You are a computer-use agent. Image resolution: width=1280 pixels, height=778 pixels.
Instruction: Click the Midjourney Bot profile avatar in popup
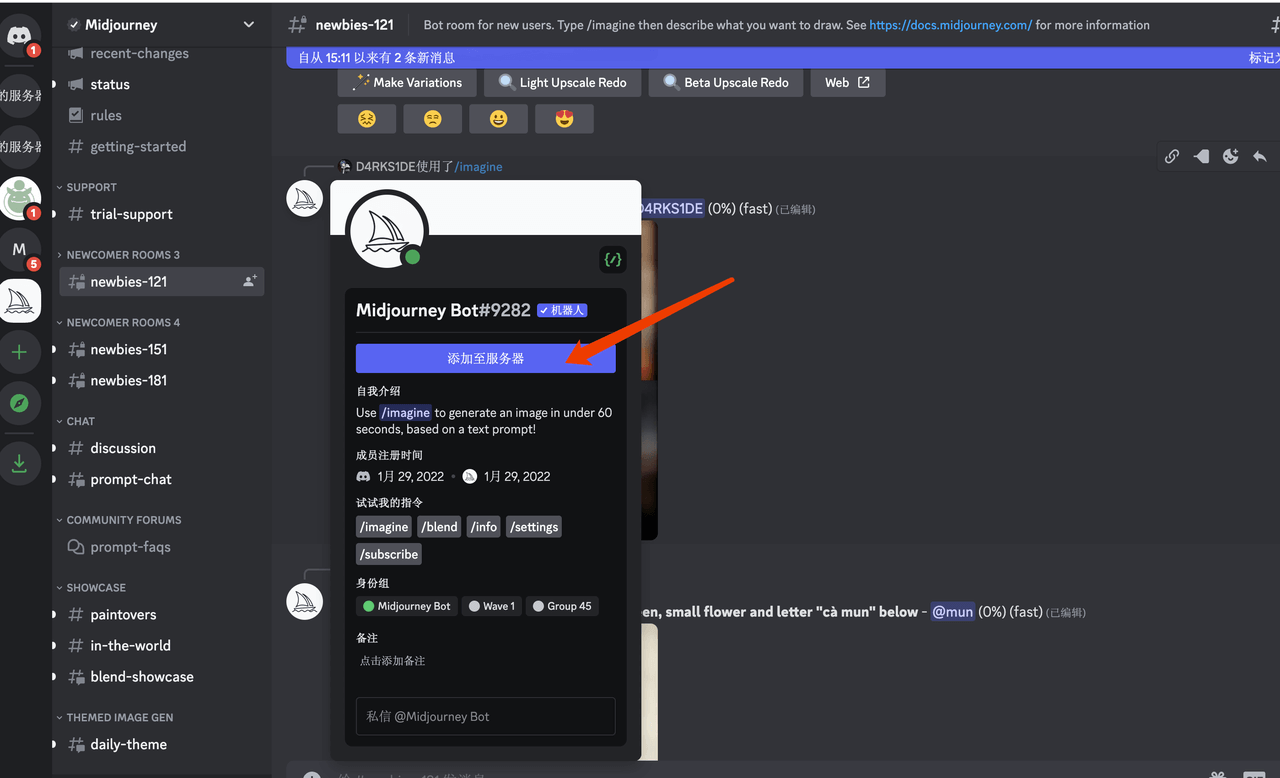[x=387, y=230]
